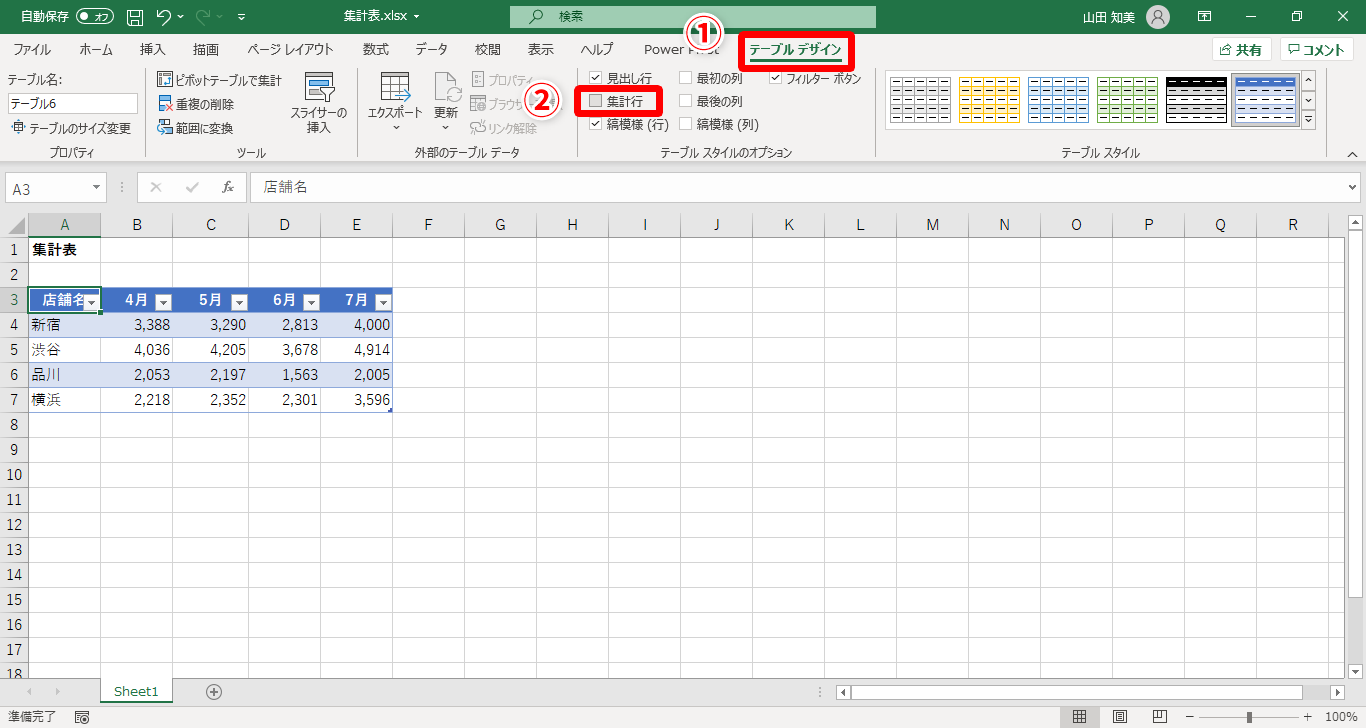The width and height of the screenshot is (1366, 728).
Task: Summarize with PivotTable (ピボットテーブルで集計)
Action: pyautogui.click(x=220, y=80)
